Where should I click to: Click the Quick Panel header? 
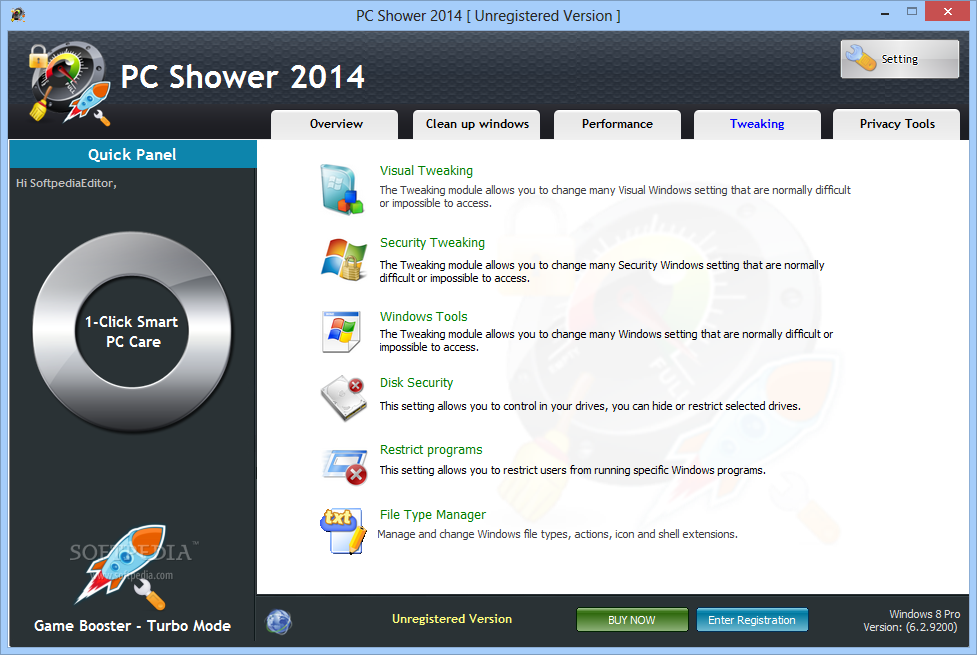(132, 154)
